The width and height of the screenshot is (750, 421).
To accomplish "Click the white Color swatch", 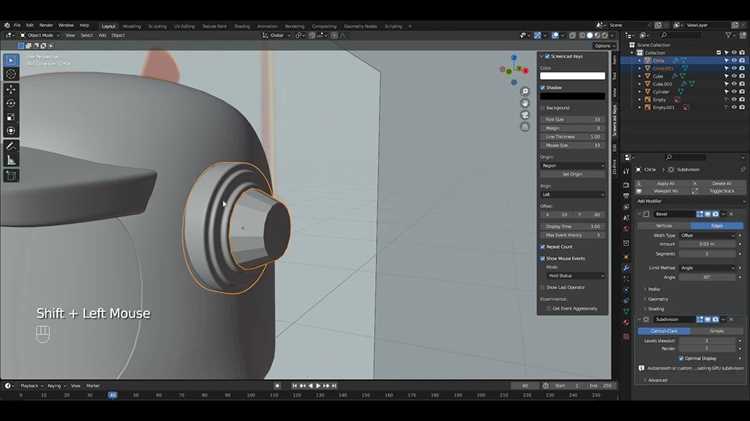I will [573, 76].
